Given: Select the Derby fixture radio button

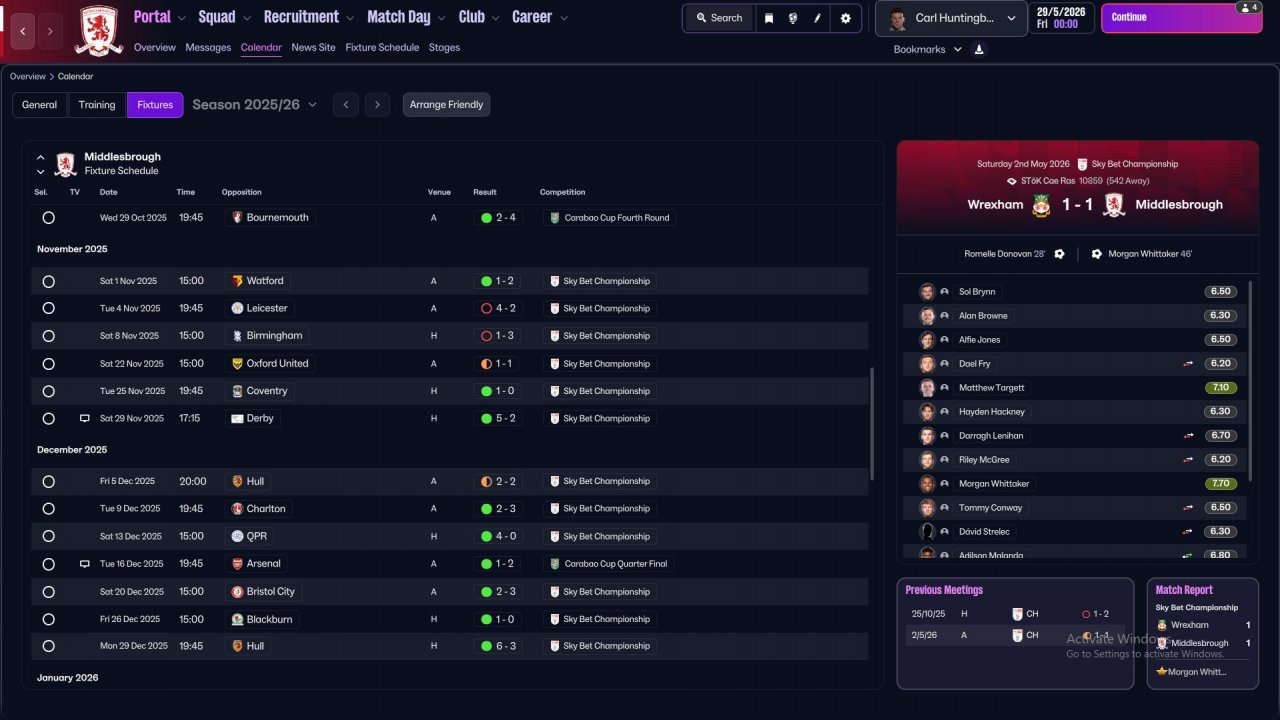Looking at the screenshot, I should (x=48, y=418).
